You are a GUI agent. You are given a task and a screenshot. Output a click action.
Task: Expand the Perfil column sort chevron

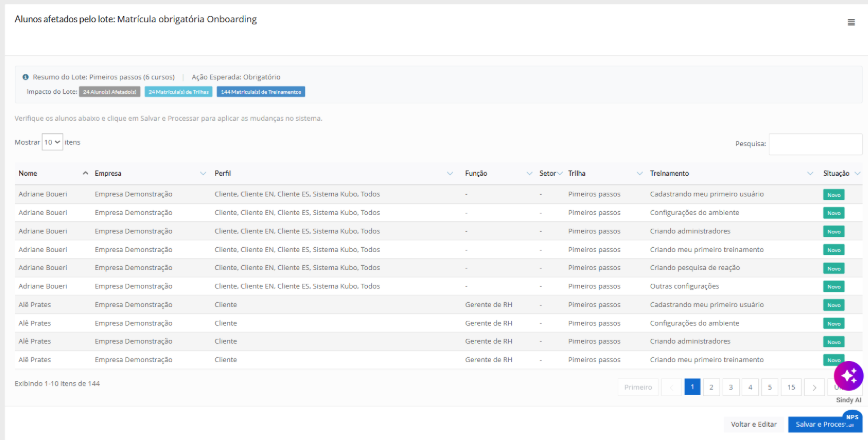pyautogui.click(x=450, y=173)
